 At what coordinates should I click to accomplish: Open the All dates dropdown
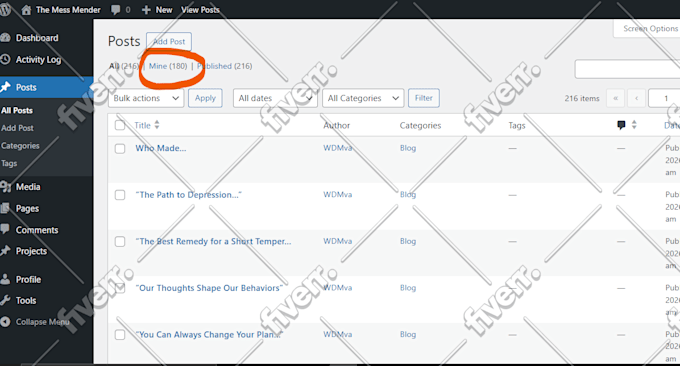tap(275, 98)
